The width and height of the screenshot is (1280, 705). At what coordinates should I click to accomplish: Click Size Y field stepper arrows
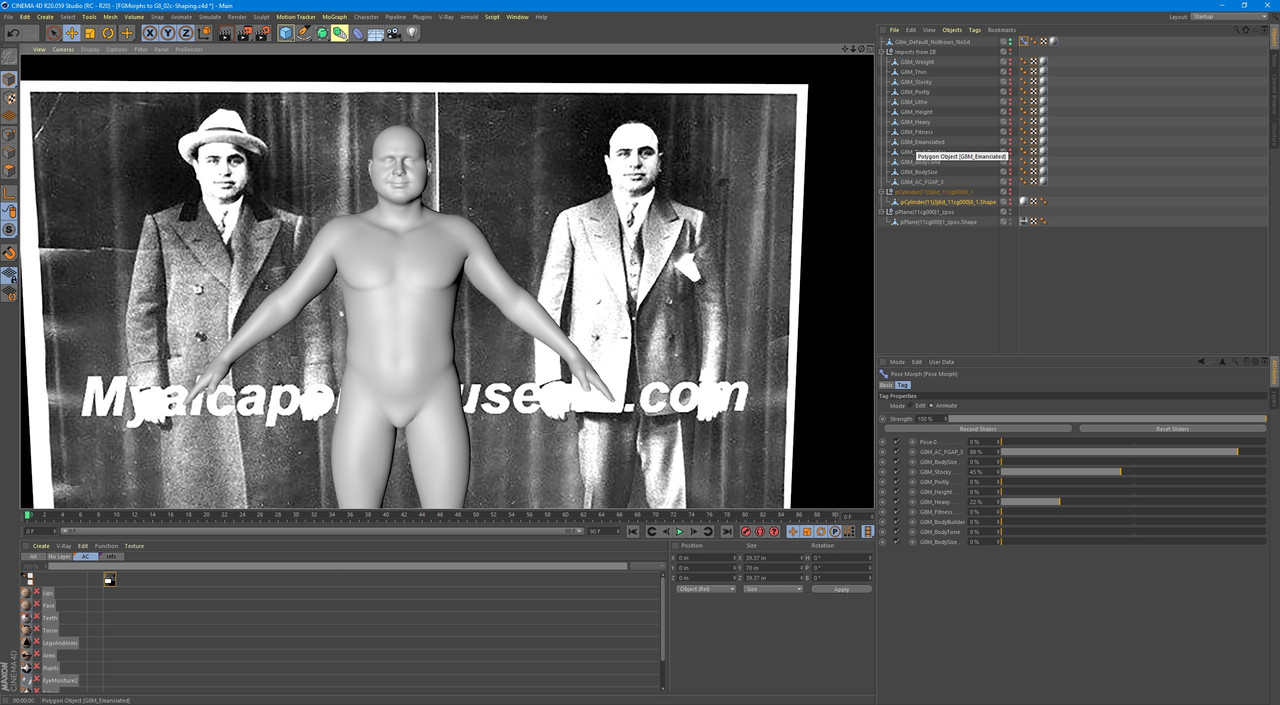tap(802, 568)
